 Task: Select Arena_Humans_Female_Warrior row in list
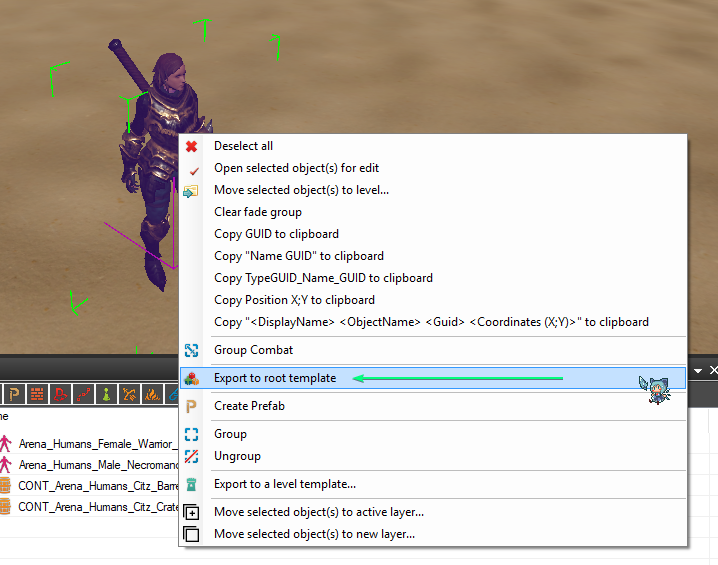click(89, 444)
